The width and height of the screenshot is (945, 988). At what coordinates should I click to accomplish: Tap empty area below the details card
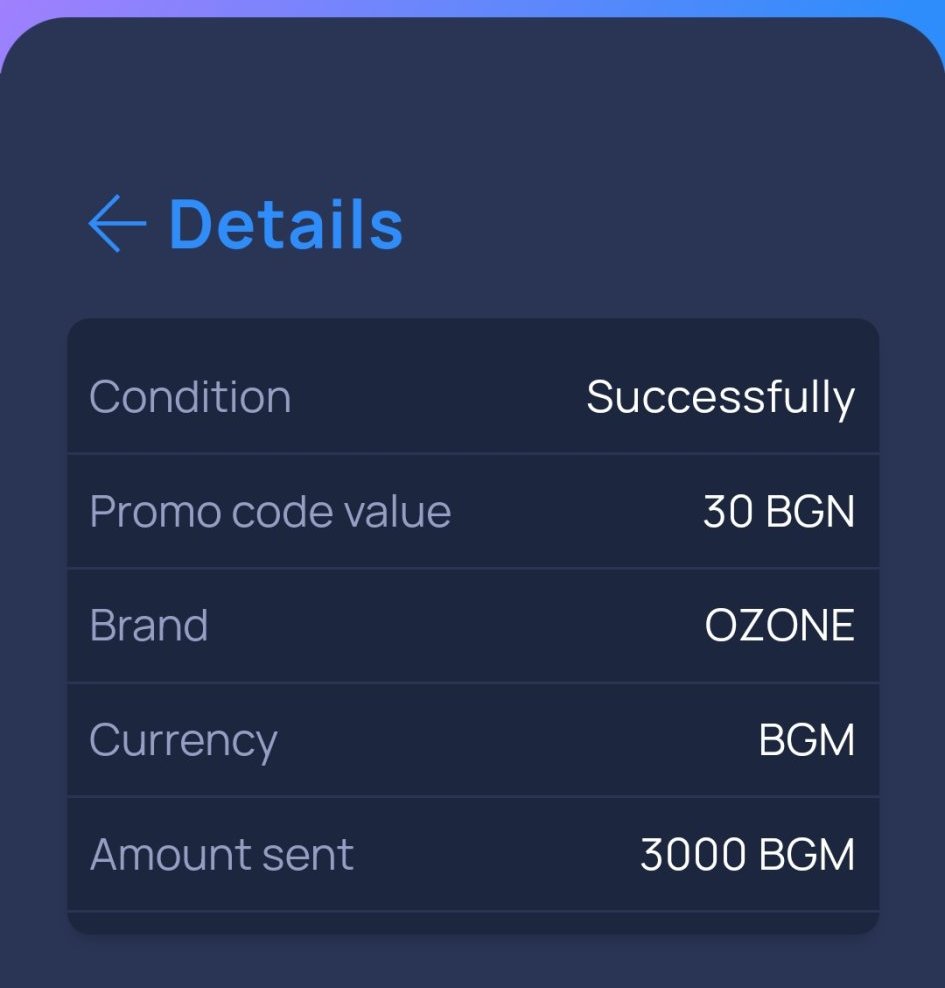click(473, 962)
